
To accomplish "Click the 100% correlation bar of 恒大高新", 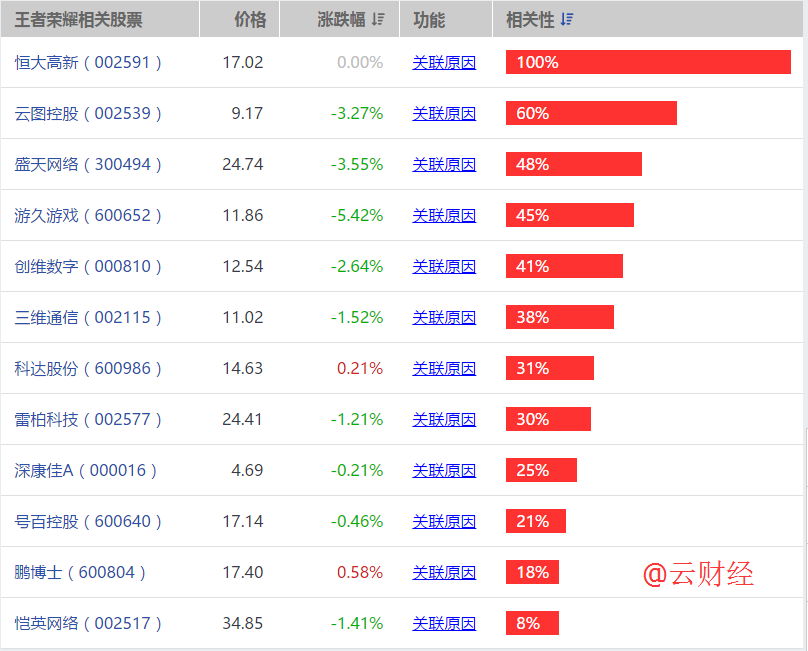I will coord(648,62).
